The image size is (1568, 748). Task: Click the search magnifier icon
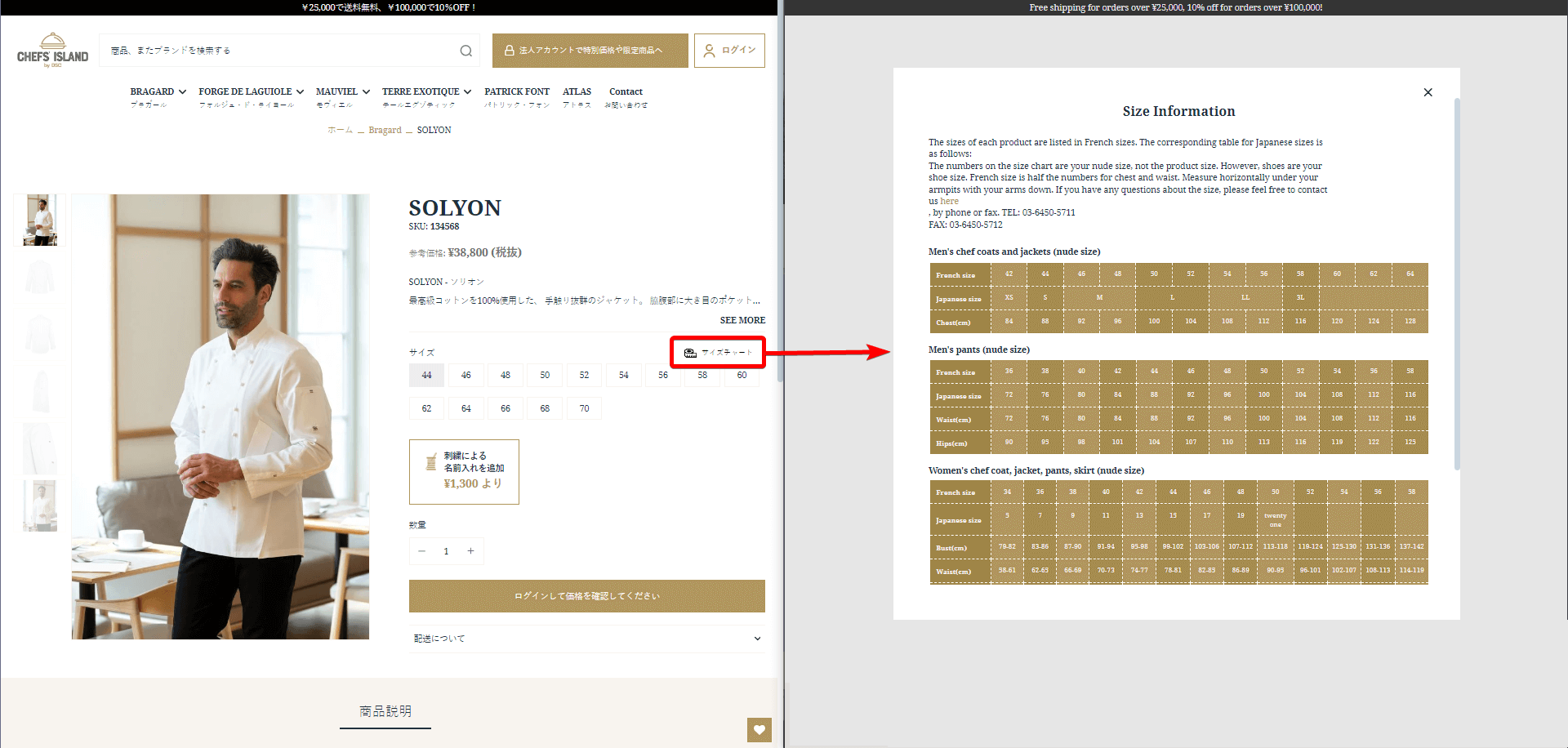coord(465,51)
